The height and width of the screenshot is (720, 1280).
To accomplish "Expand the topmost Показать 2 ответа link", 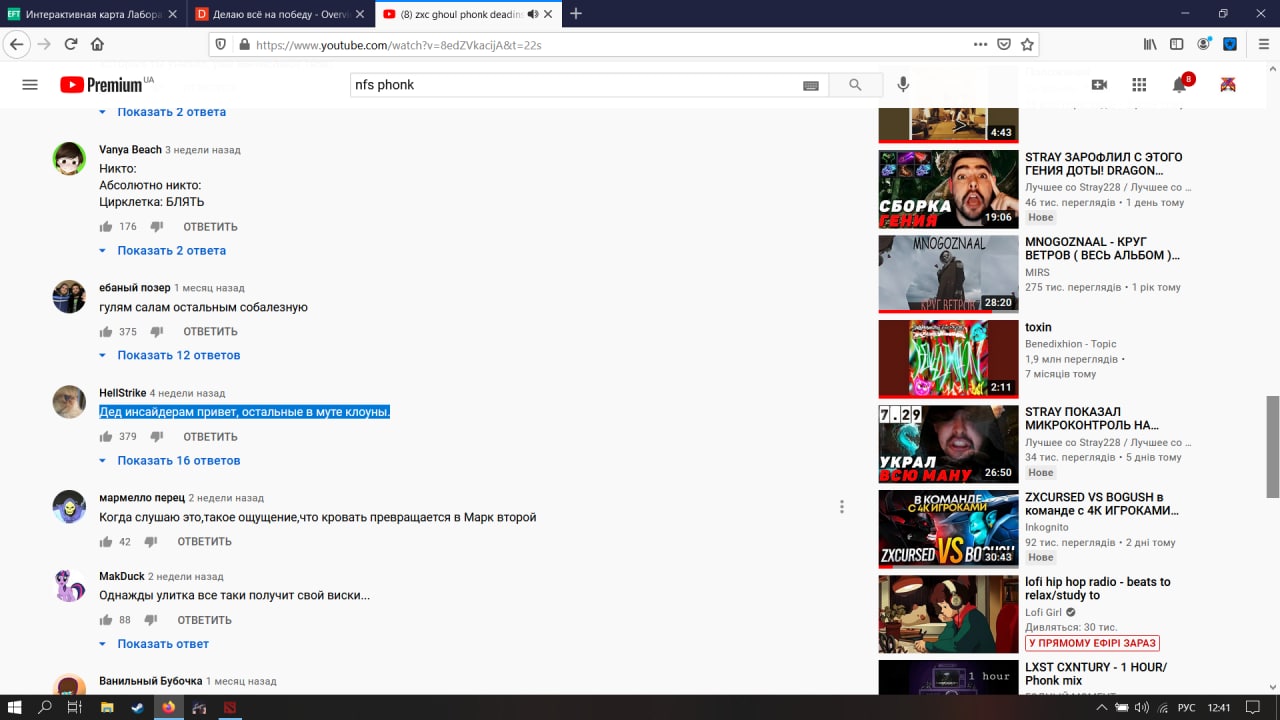I will click(163, 111).
